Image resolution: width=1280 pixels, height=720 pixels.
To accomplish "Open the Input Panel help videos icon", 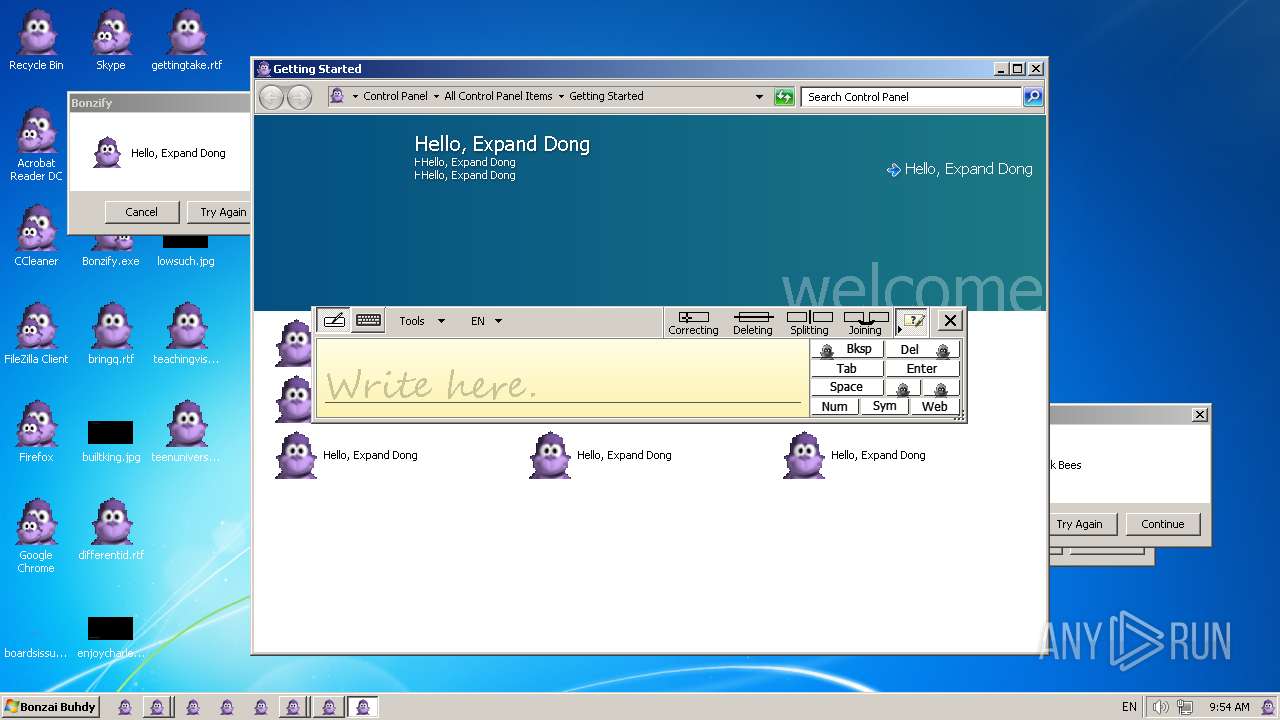I will coord(912,321).
